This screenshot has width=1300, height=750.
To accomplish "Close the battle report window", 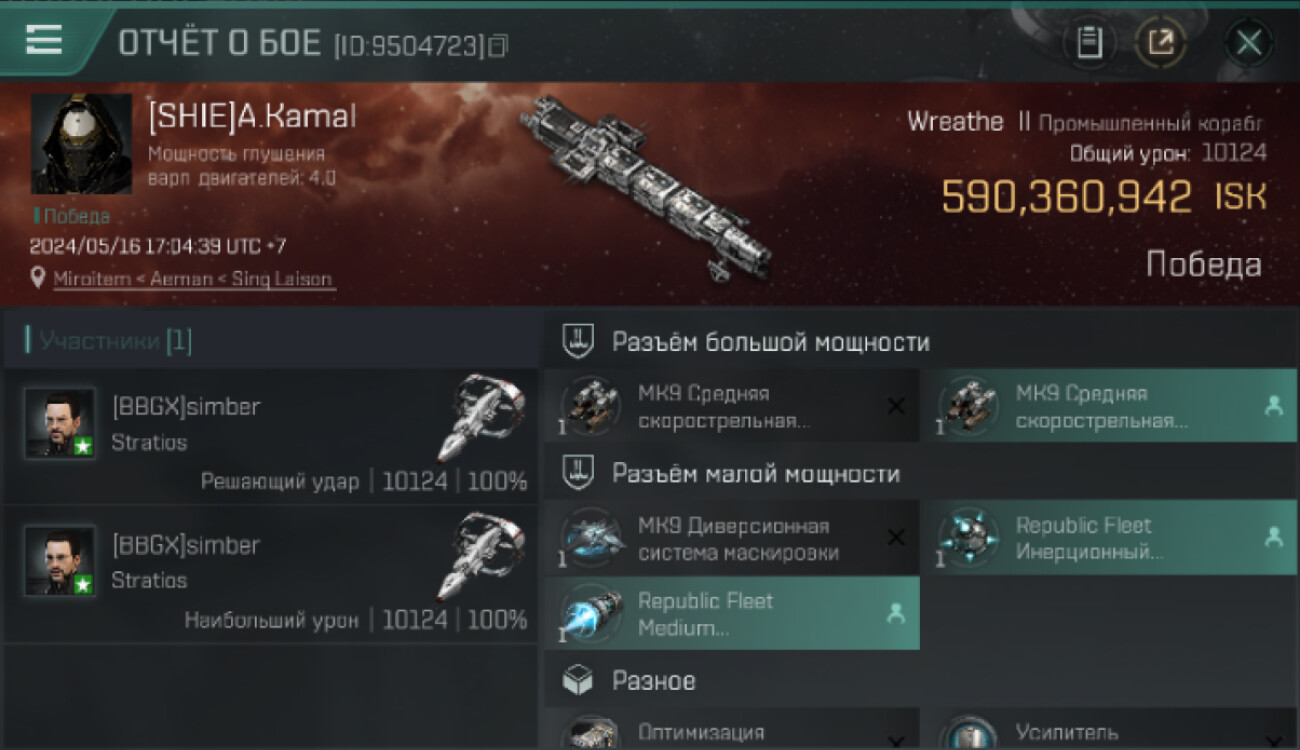I will (x=1248, y=43).
